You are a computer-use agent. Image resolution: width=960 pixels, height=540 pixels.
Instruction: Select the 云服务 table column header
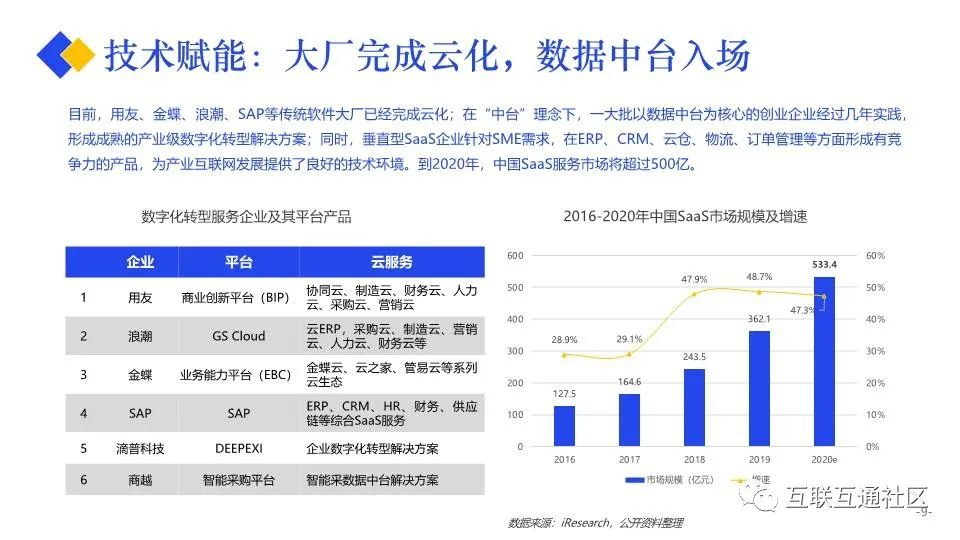click(392, 262)
